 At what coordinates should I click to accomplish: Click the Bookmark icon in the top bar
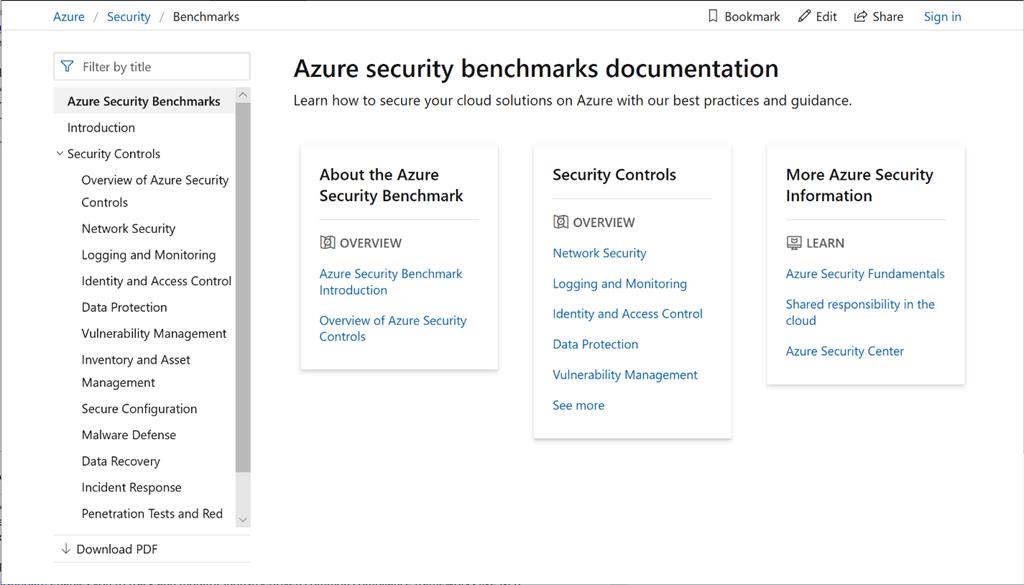pos(714,16)
